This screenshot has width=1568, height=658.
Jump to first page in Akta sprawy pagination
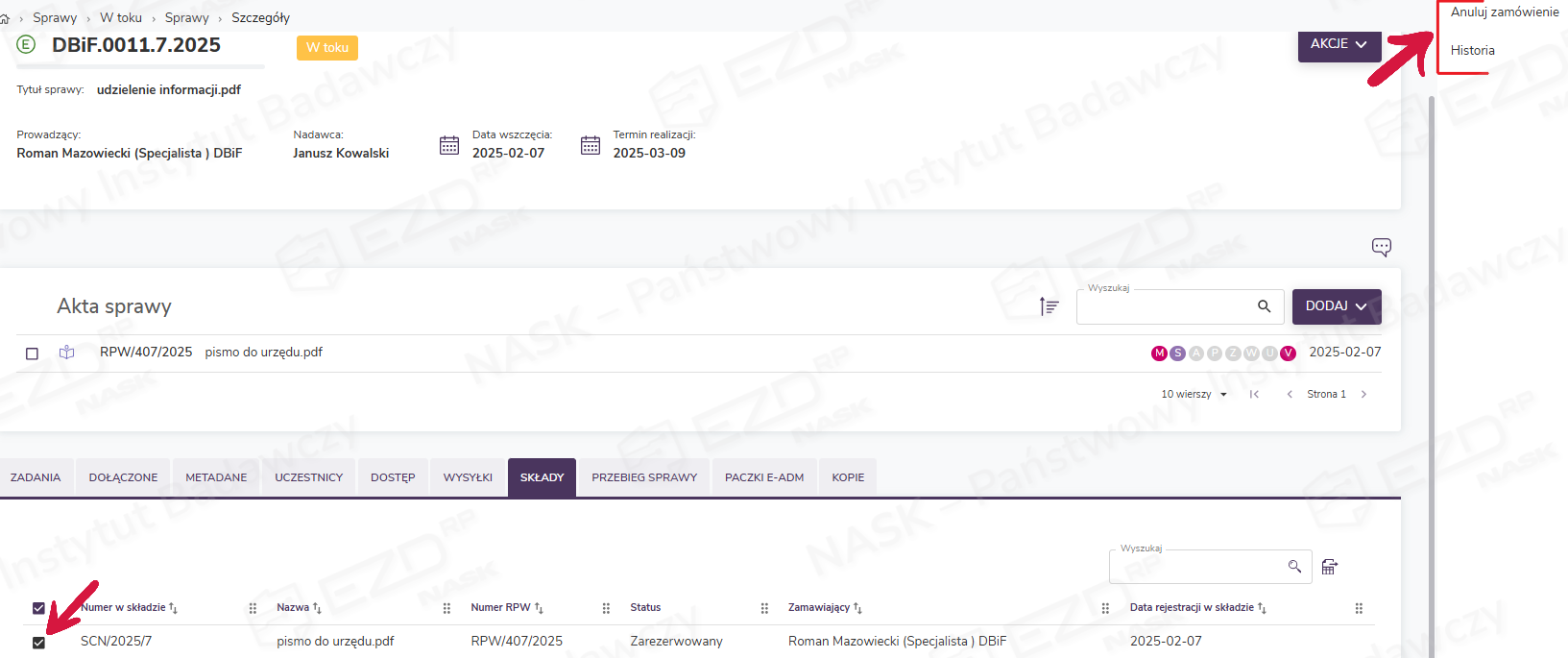[x=1254, y=395]
